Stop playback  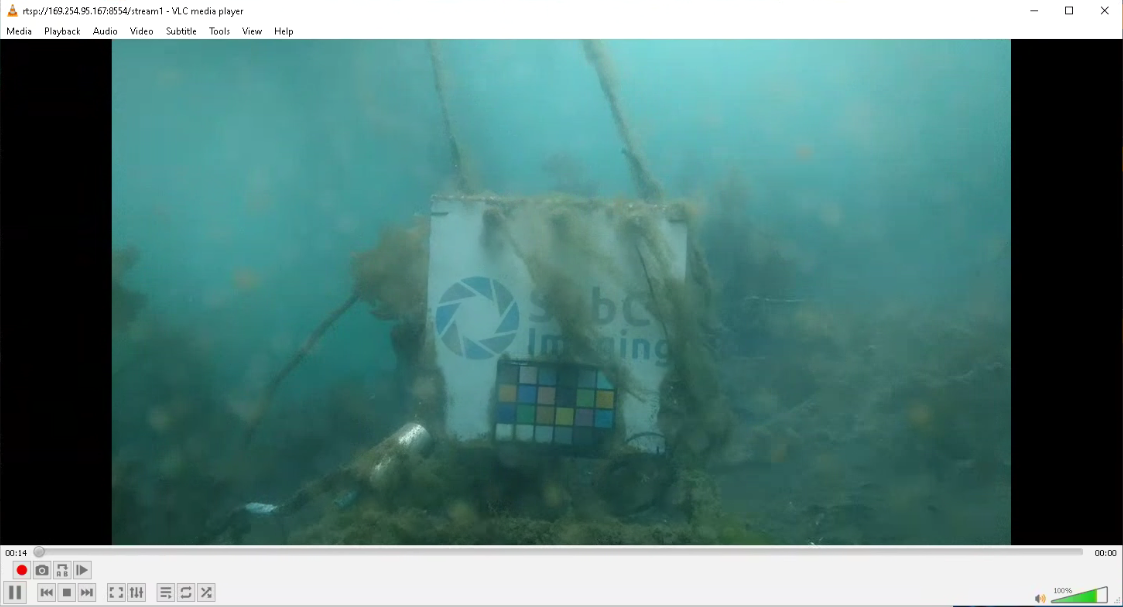click(x=67, y=593)
